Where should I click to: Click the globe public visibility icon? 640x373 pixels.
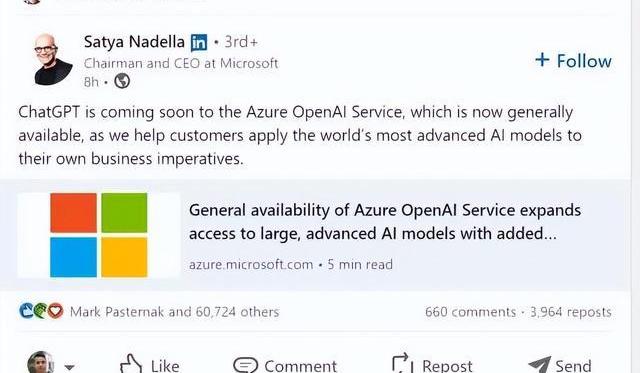click(122, 81)
